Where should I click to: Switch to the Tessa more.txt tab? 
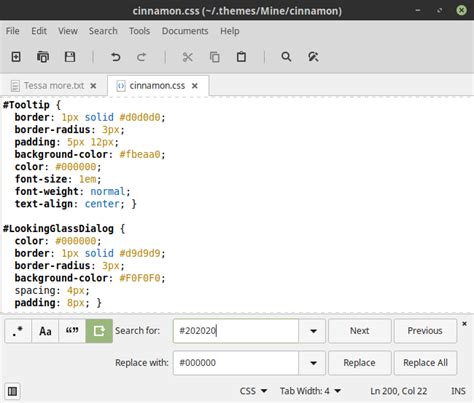tap(54, 86)
